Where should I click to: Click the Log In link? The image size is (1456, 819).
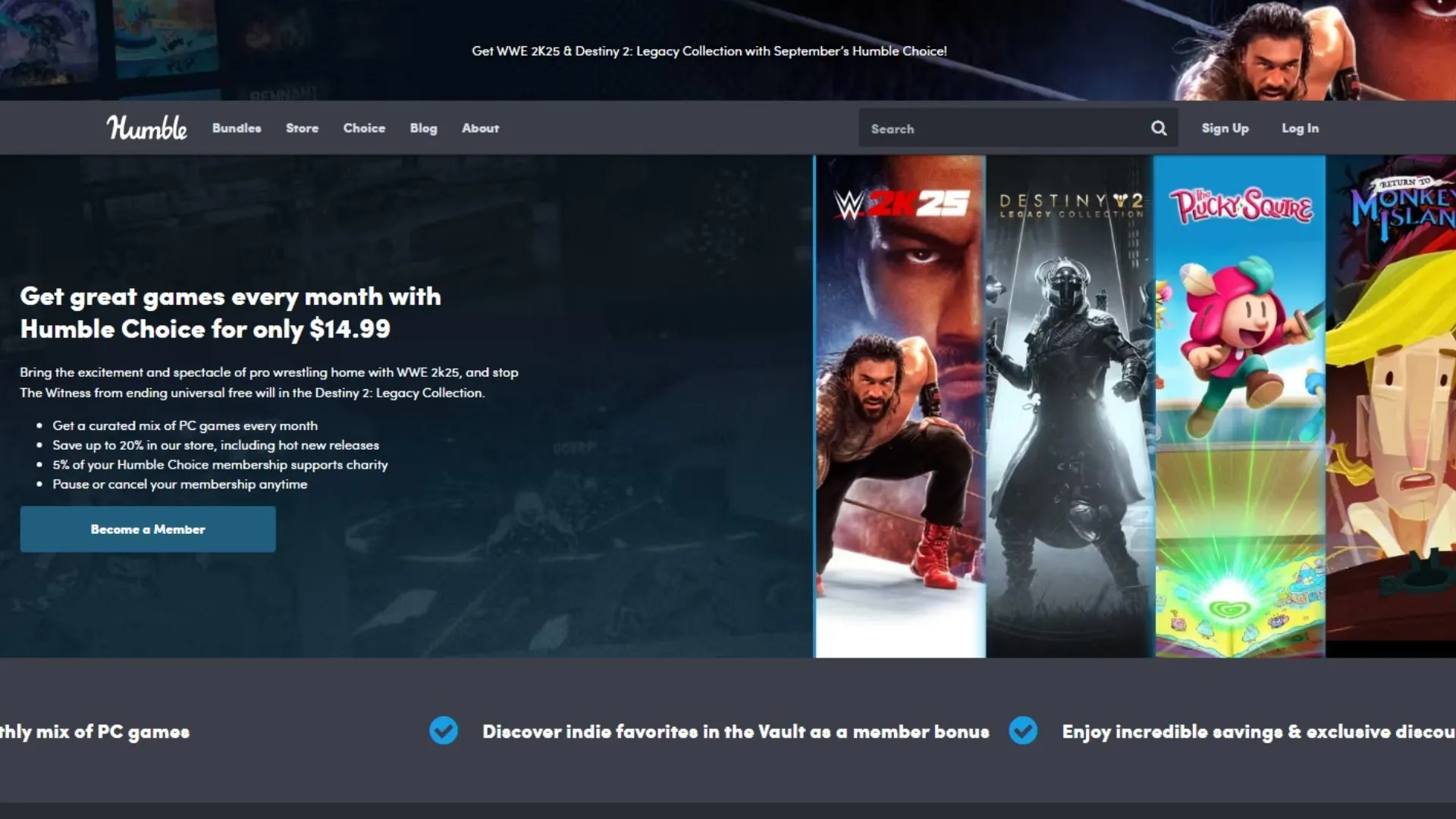[x=1300, y=128]
